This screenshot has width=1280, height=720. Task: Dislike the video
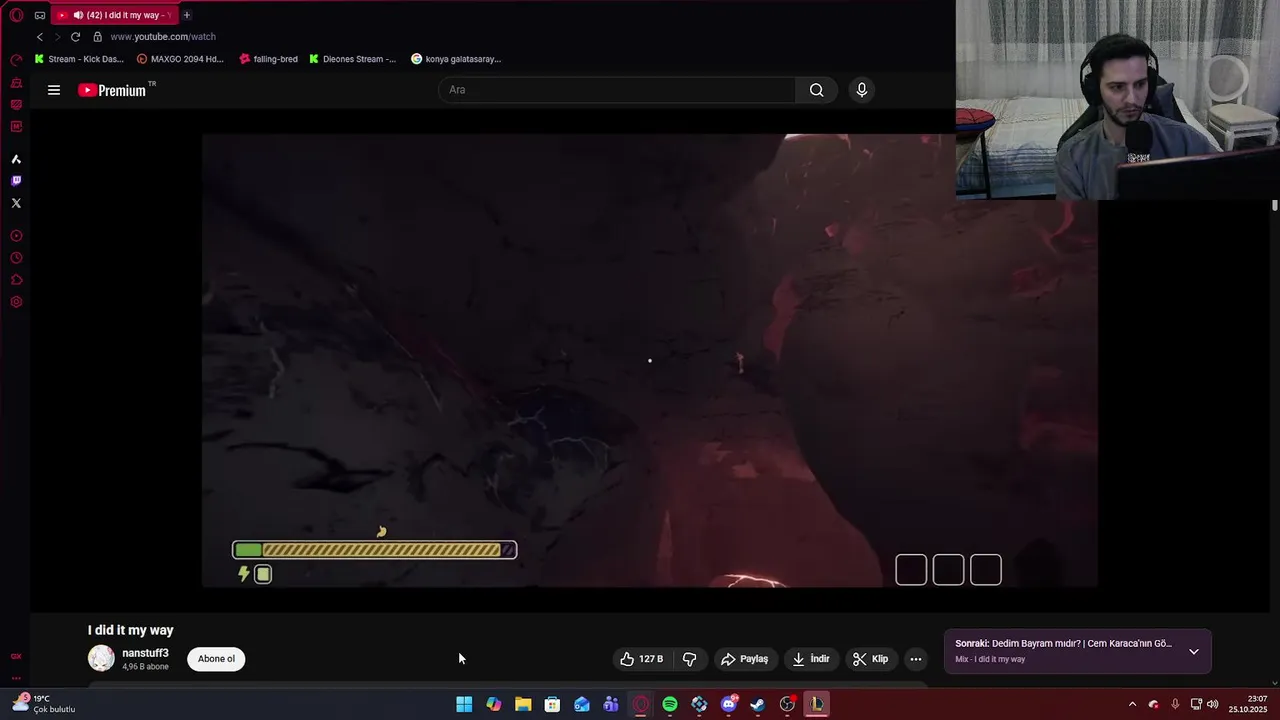coord(690,659)
